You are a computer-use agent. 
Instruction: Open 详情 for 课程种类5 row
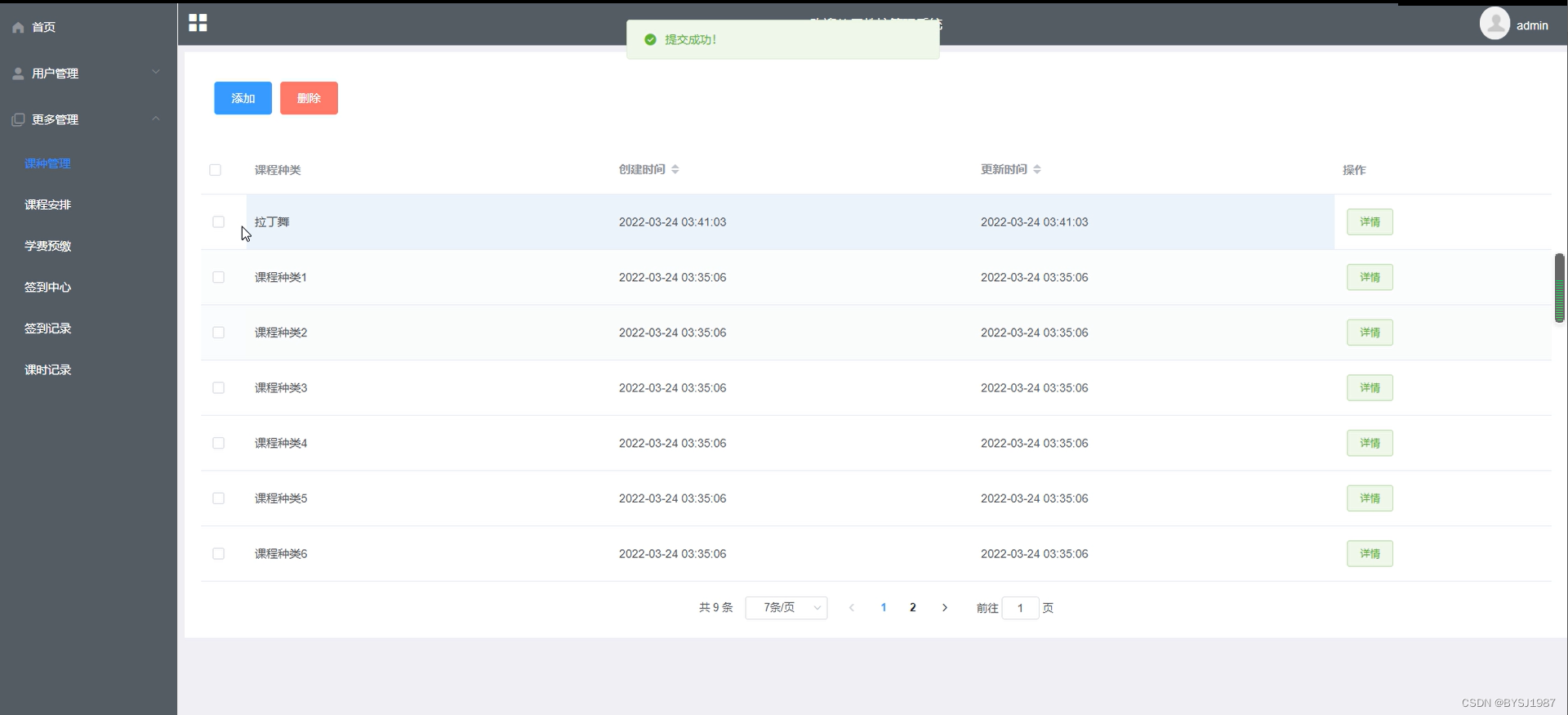pos(1370,498)
